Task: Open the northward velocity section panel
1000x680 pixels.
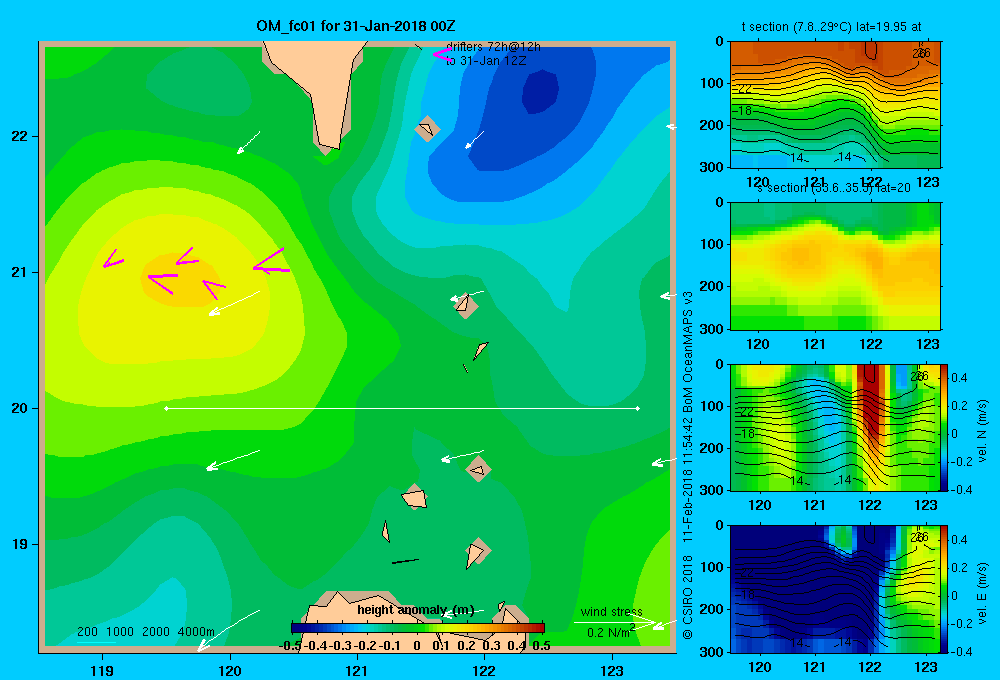Action: pos(835,427)
